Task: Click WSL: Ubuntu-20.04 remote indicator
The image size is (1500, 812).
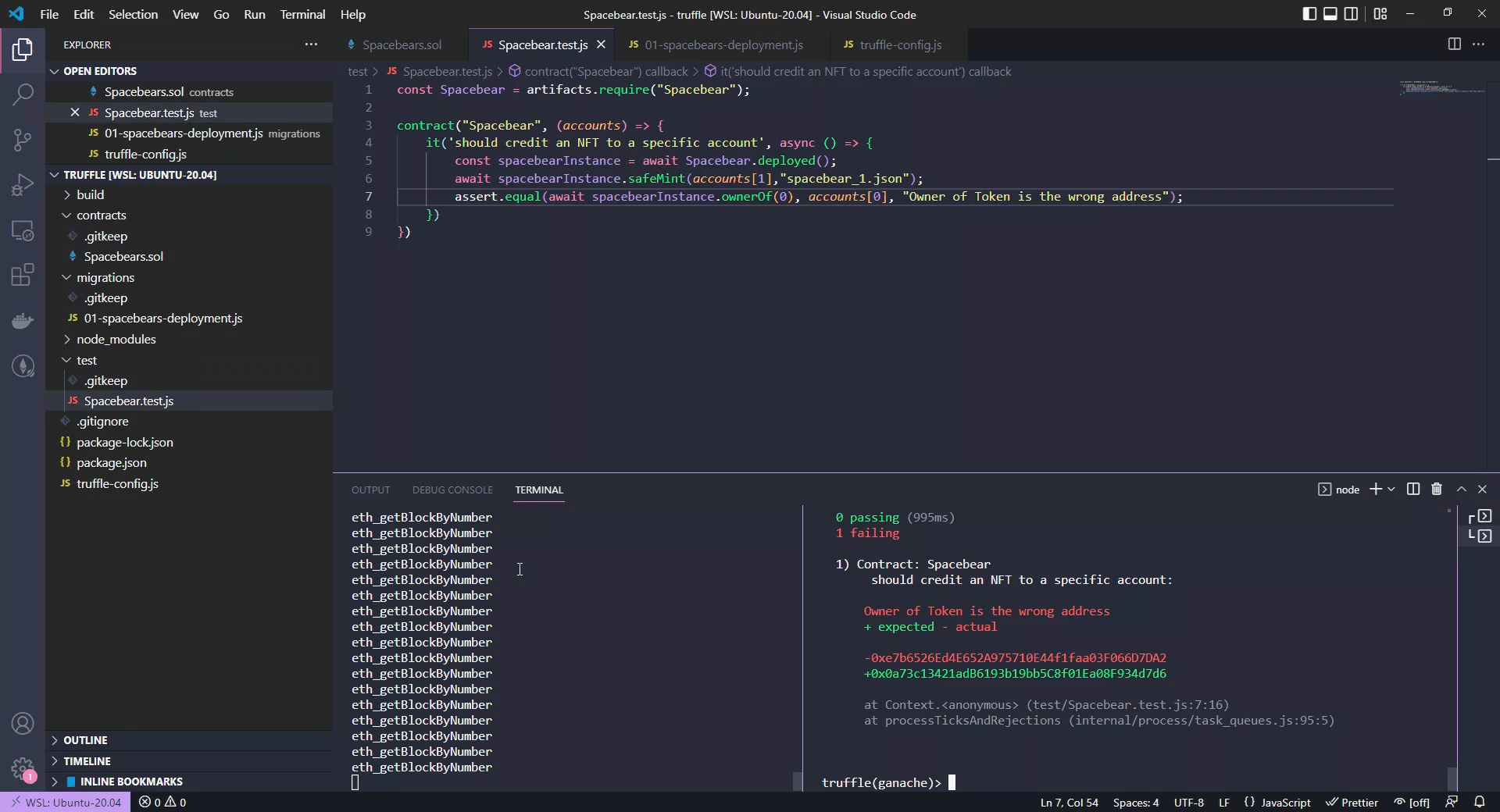Action: click(66, 802)
